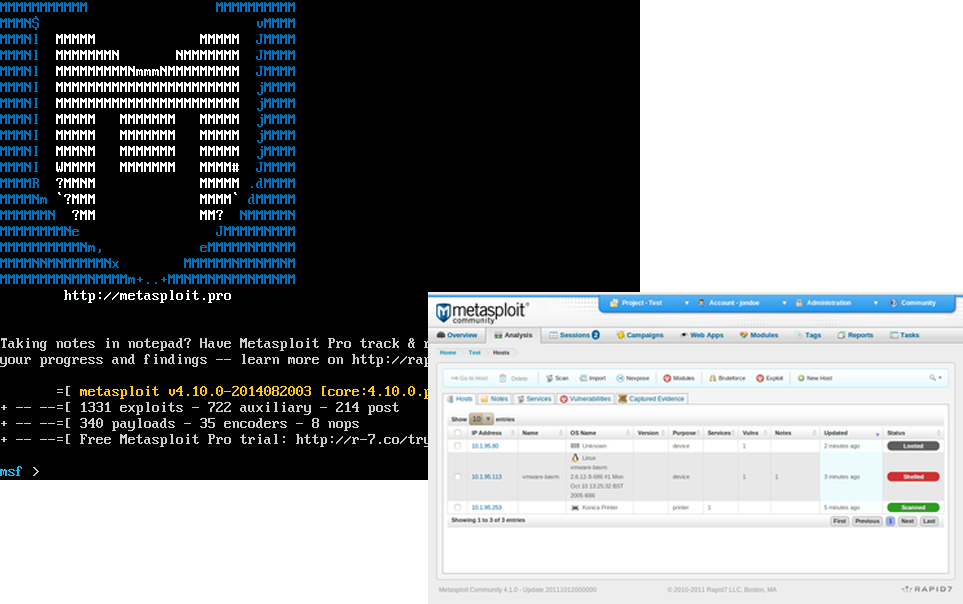Open the Project - Test dropdown
This screenshot has height=604, width=963.
click(x=649, y=303)
